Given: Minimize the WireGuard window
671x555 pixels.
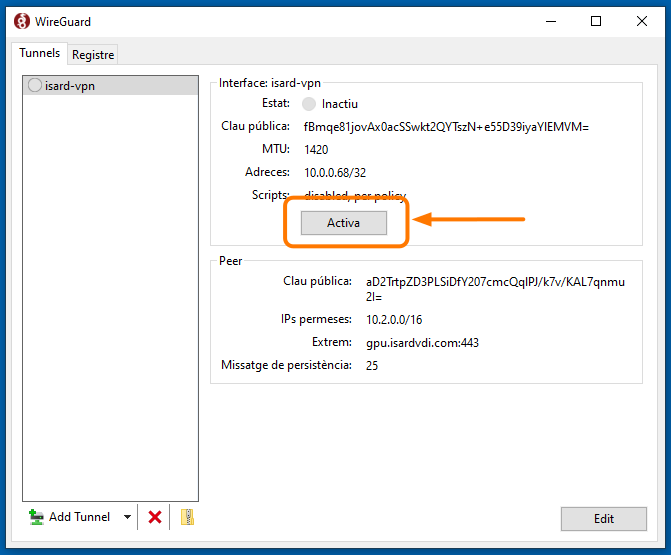Looking at the screenshot, I should [x=552, y=21].
